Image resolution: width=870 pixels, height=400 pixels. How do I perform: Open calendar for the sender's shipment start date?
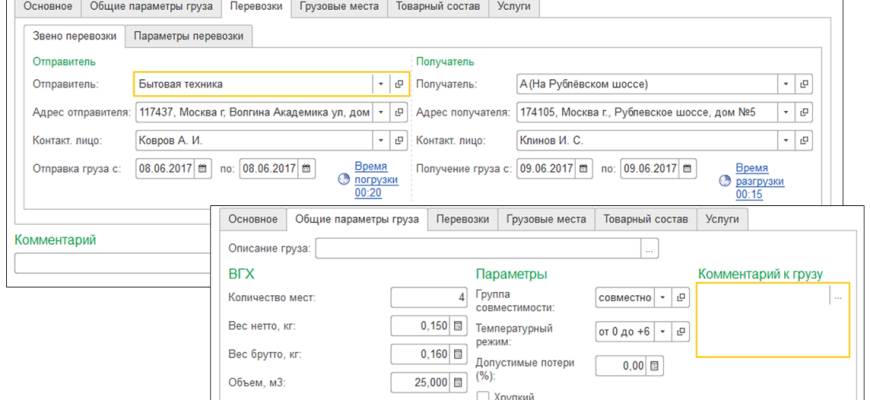click(x=204, y=168)
